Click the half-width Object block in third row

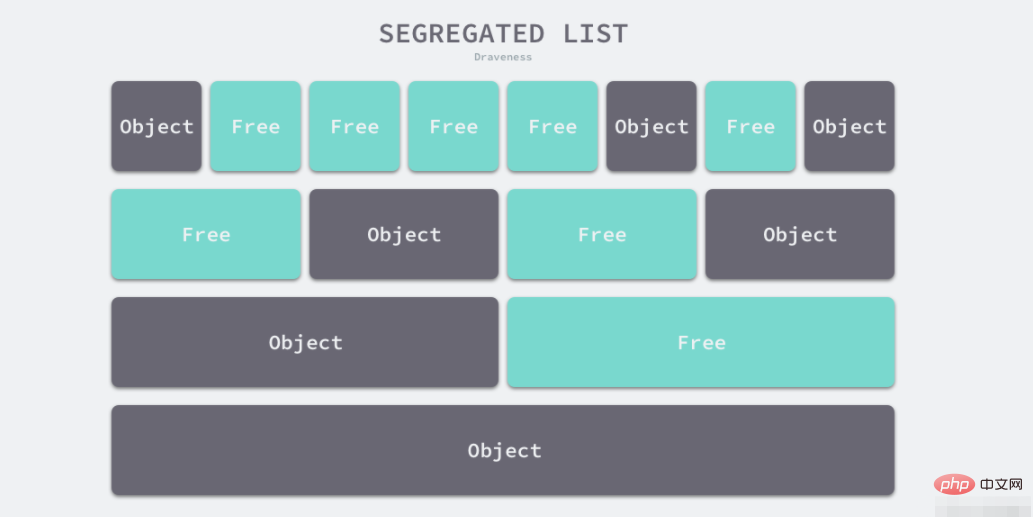[305, 342]
